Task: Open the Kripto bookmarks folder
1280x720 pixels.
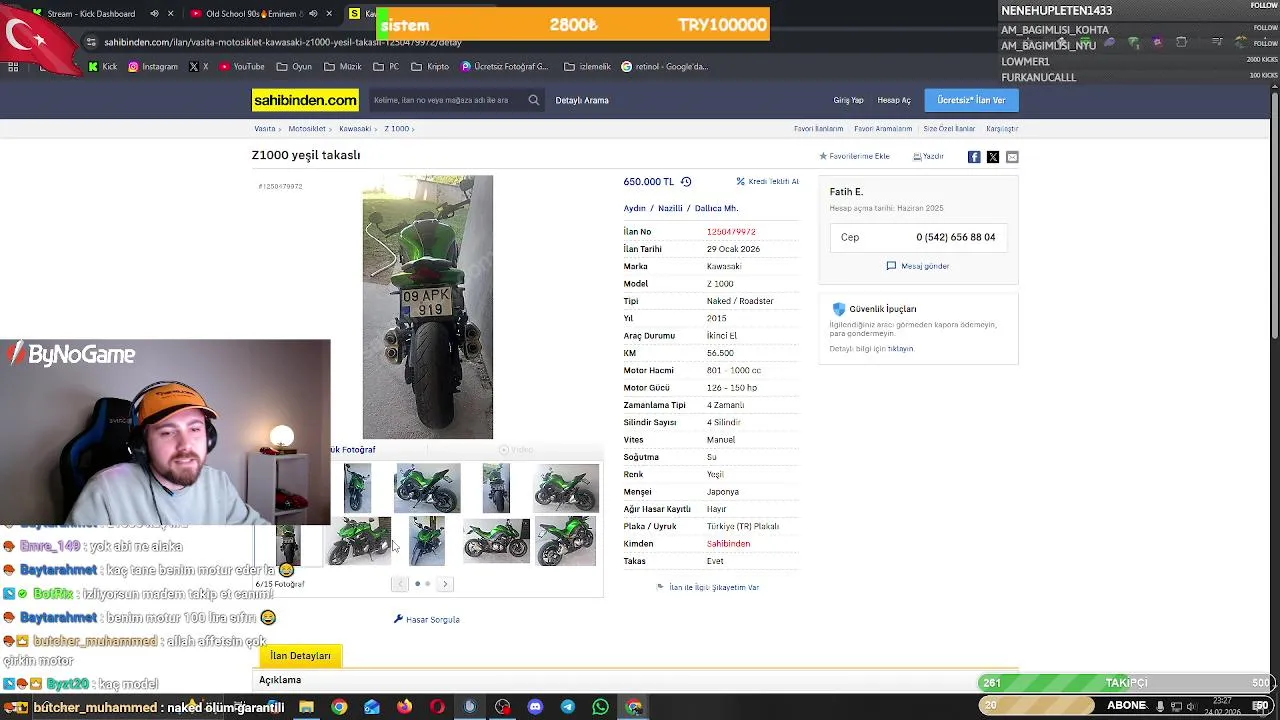Action: point(430,67)
